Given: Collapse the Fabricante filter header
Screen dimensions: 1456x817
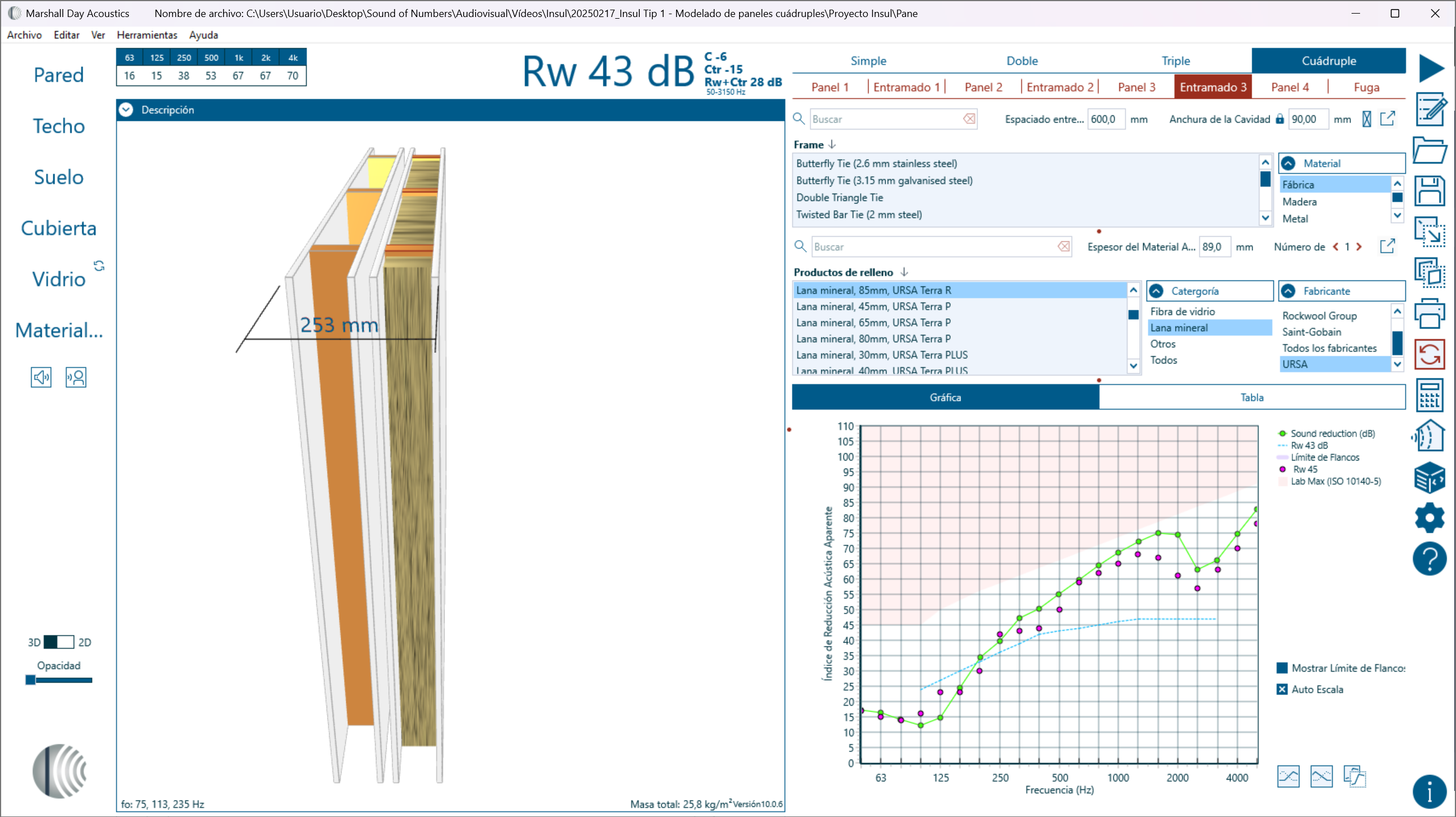Looking at the screenshot, I should pyautogui.click(x=1289, y=291).
